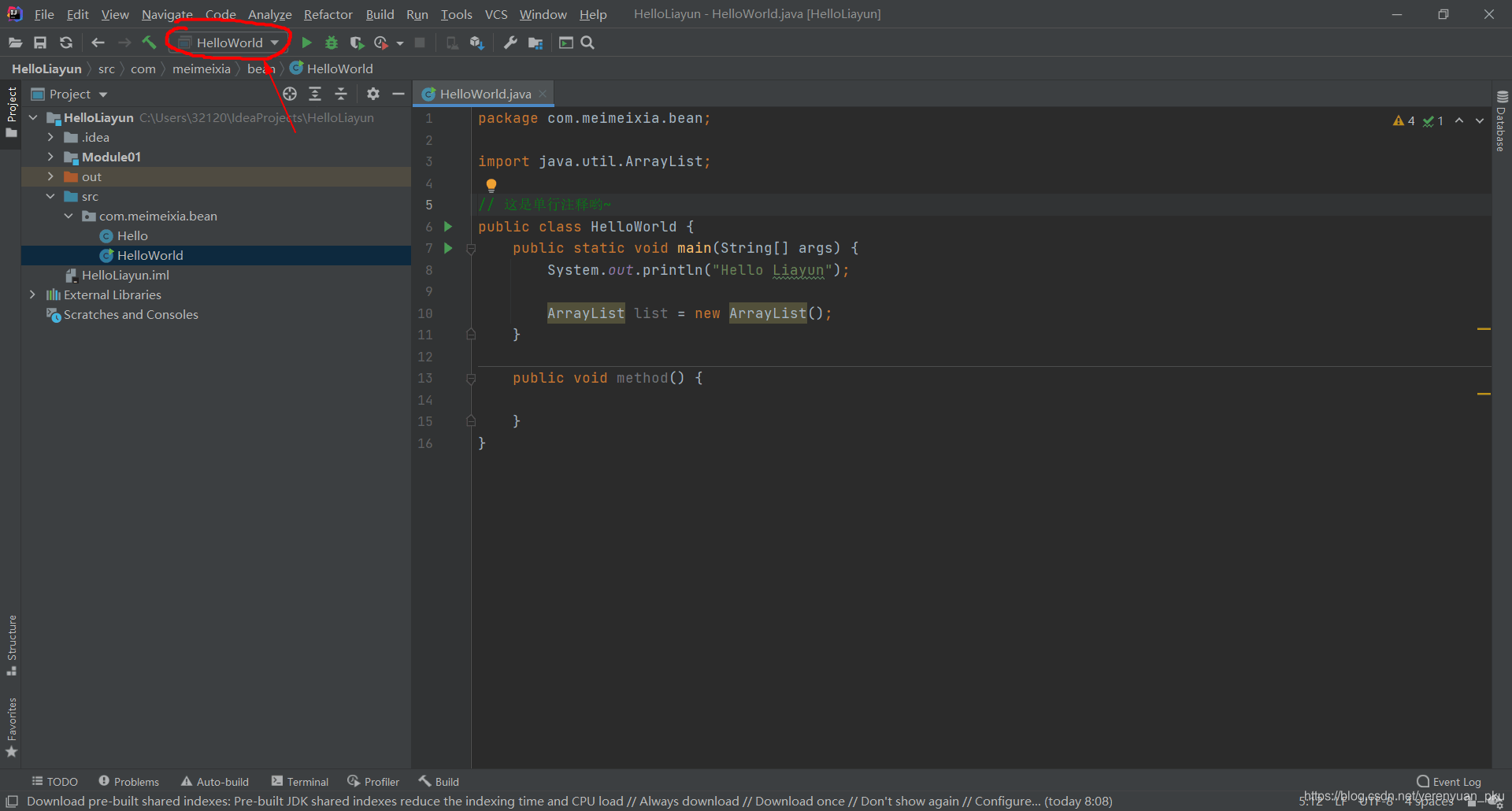1512x811 pixels.
Task: Navigate forward with the right arrow icon
Action: pos(124,43)
